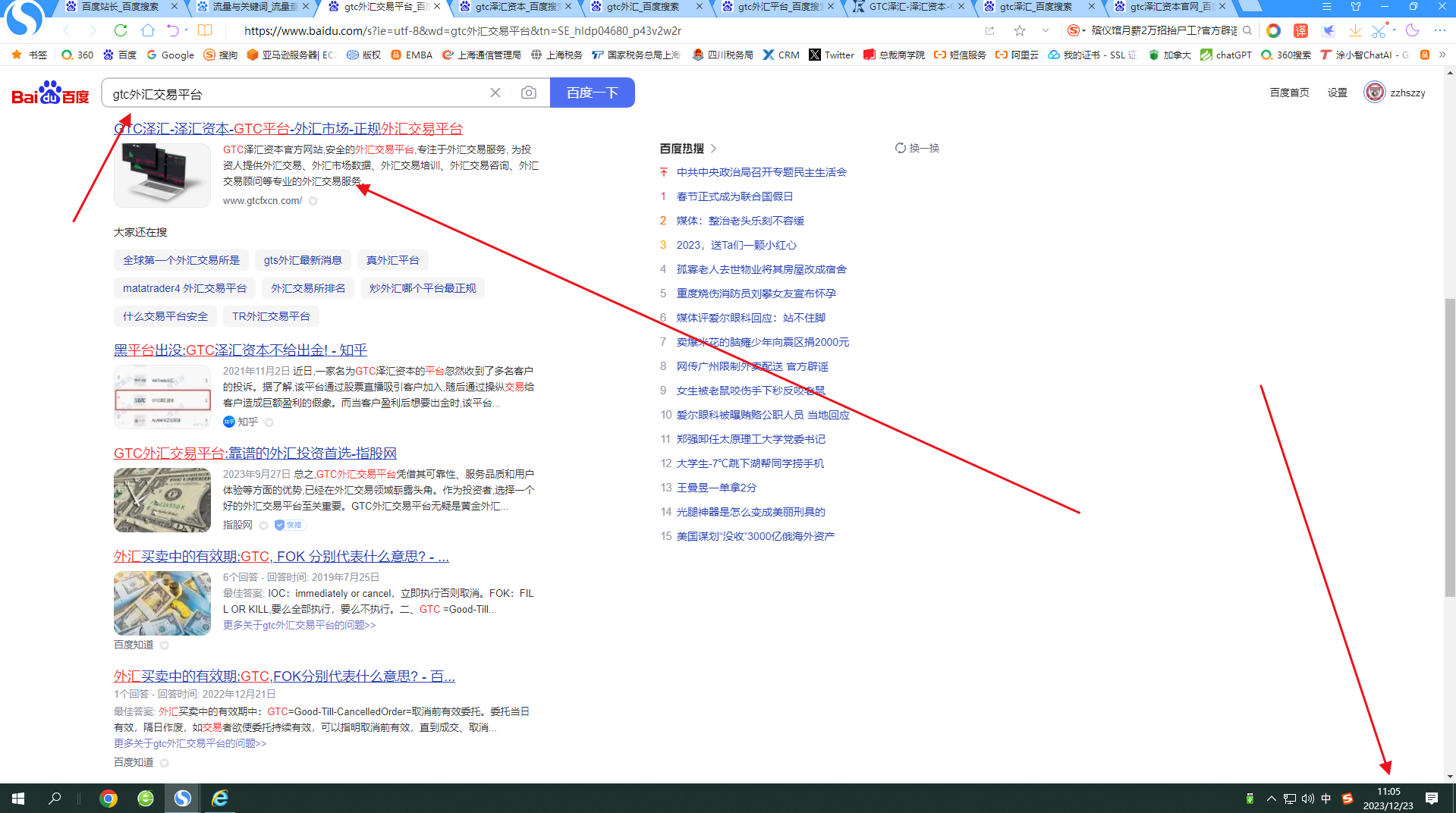This screenshot has width=1456, height=813.
Task: Open the new tab button in the tab strip
Action: [1250, 6]
